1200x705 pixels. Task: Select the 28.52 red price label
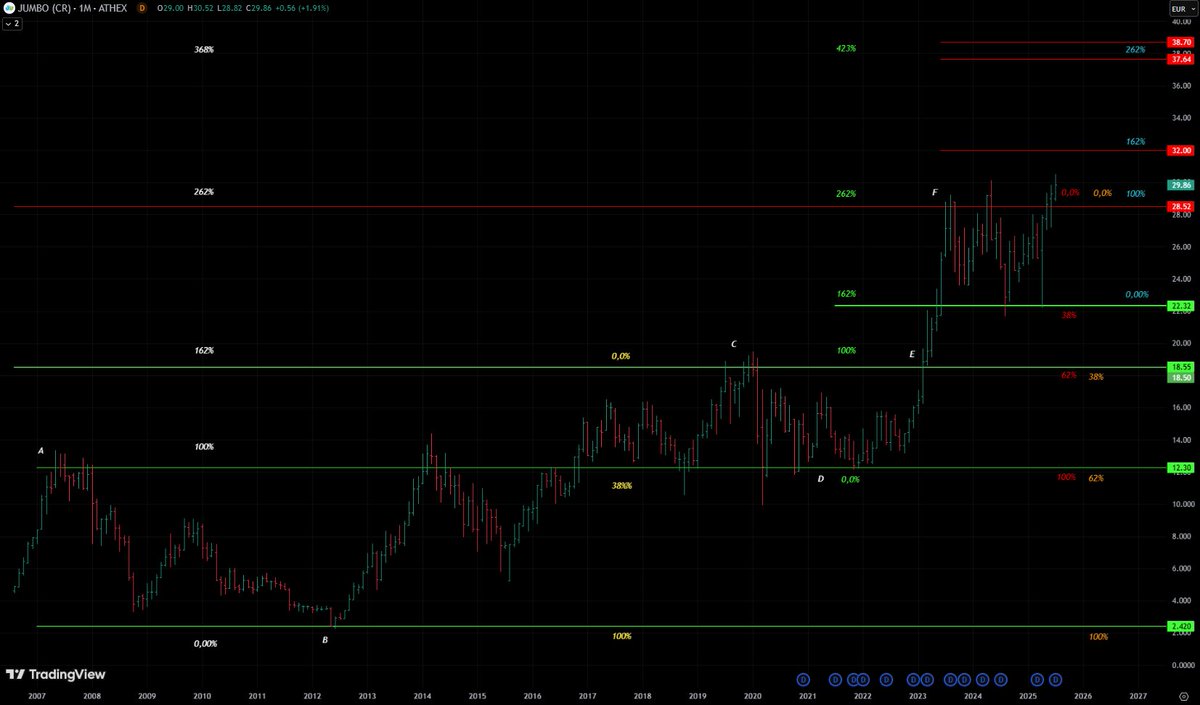point(1180,206)
